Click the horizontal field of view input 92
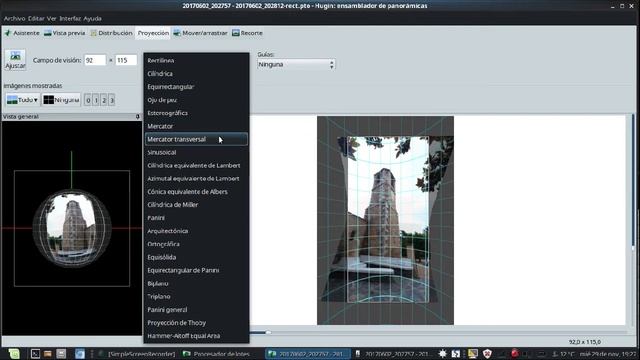Viewport: 640px width, 360px height. pyautogui.click(x=95, y=60)
